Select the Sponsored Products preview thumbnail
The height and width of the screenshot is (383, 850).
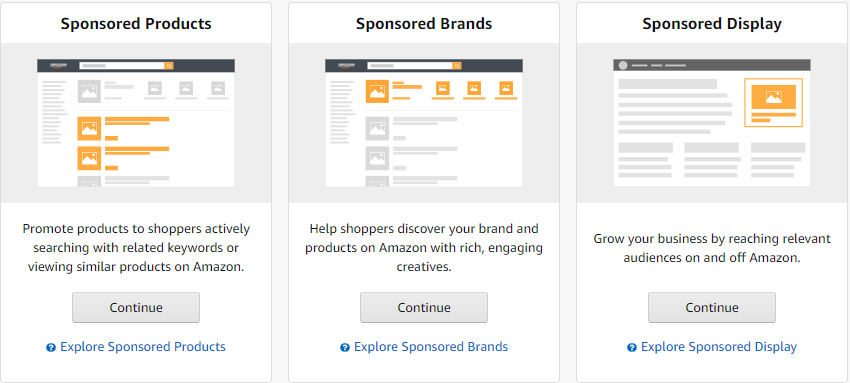point(136,123)
